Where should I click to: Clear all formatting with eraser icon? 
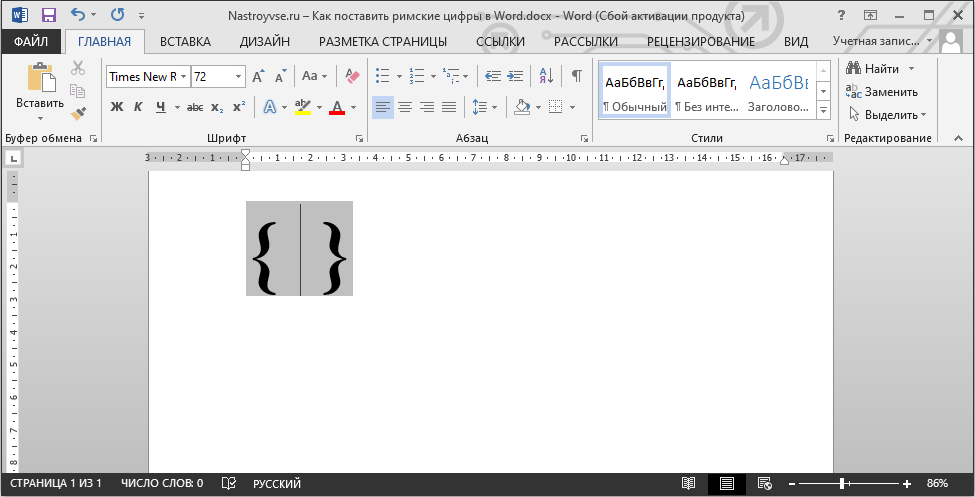pos(353,77)
